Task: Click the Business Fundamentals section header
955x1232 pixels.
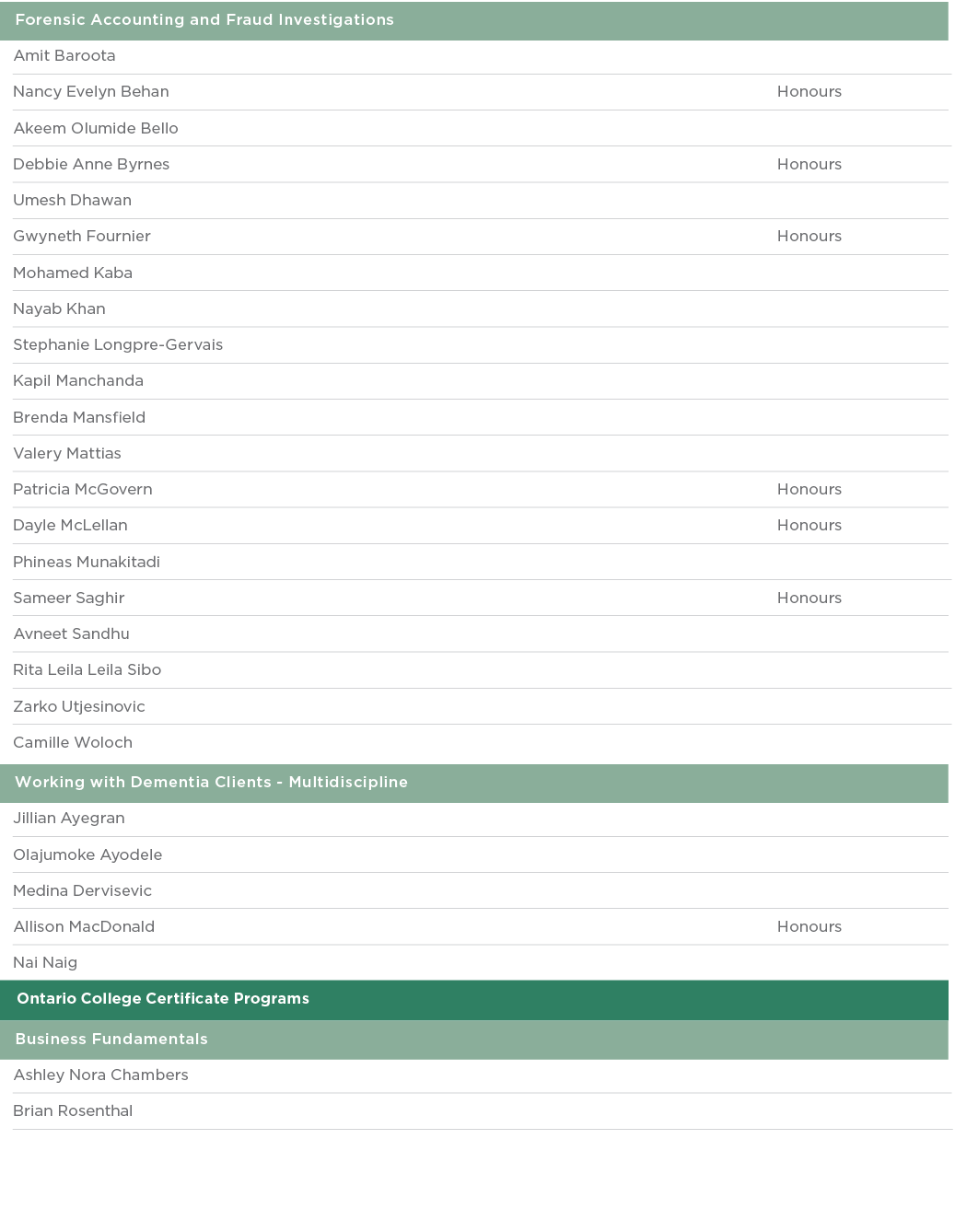Action: (x=111, y=1040)
